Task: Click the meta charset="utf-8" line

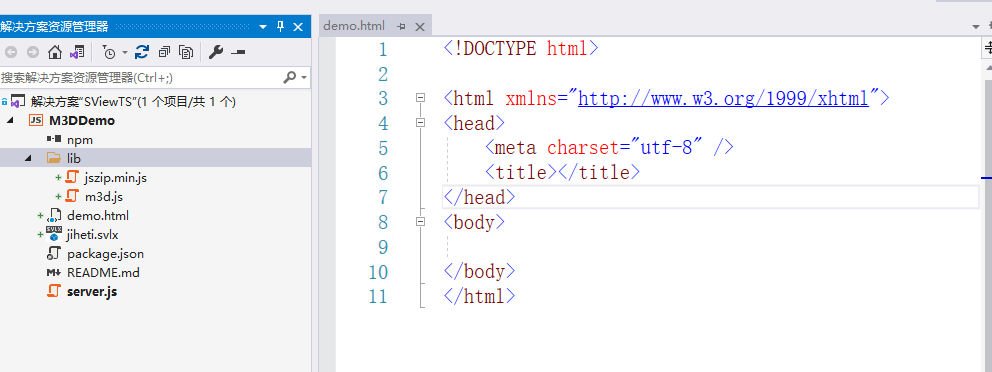Action: [609, 147]
